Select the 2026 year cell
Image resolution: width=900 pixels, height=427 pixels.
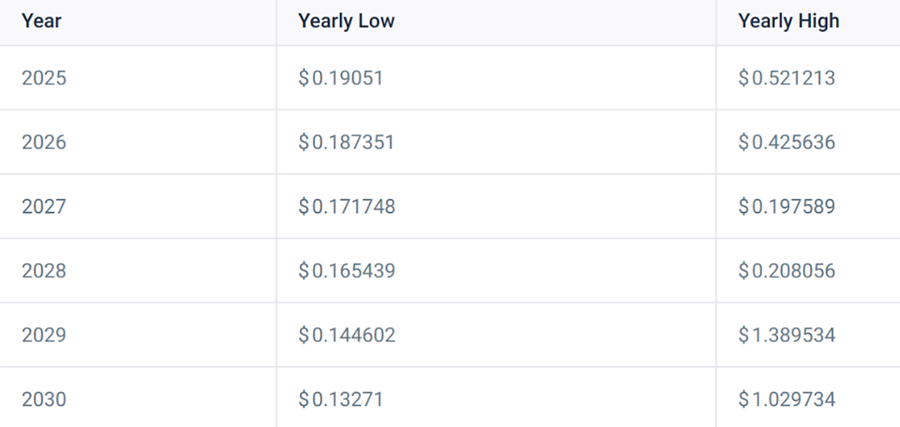(x=44, y=142)
